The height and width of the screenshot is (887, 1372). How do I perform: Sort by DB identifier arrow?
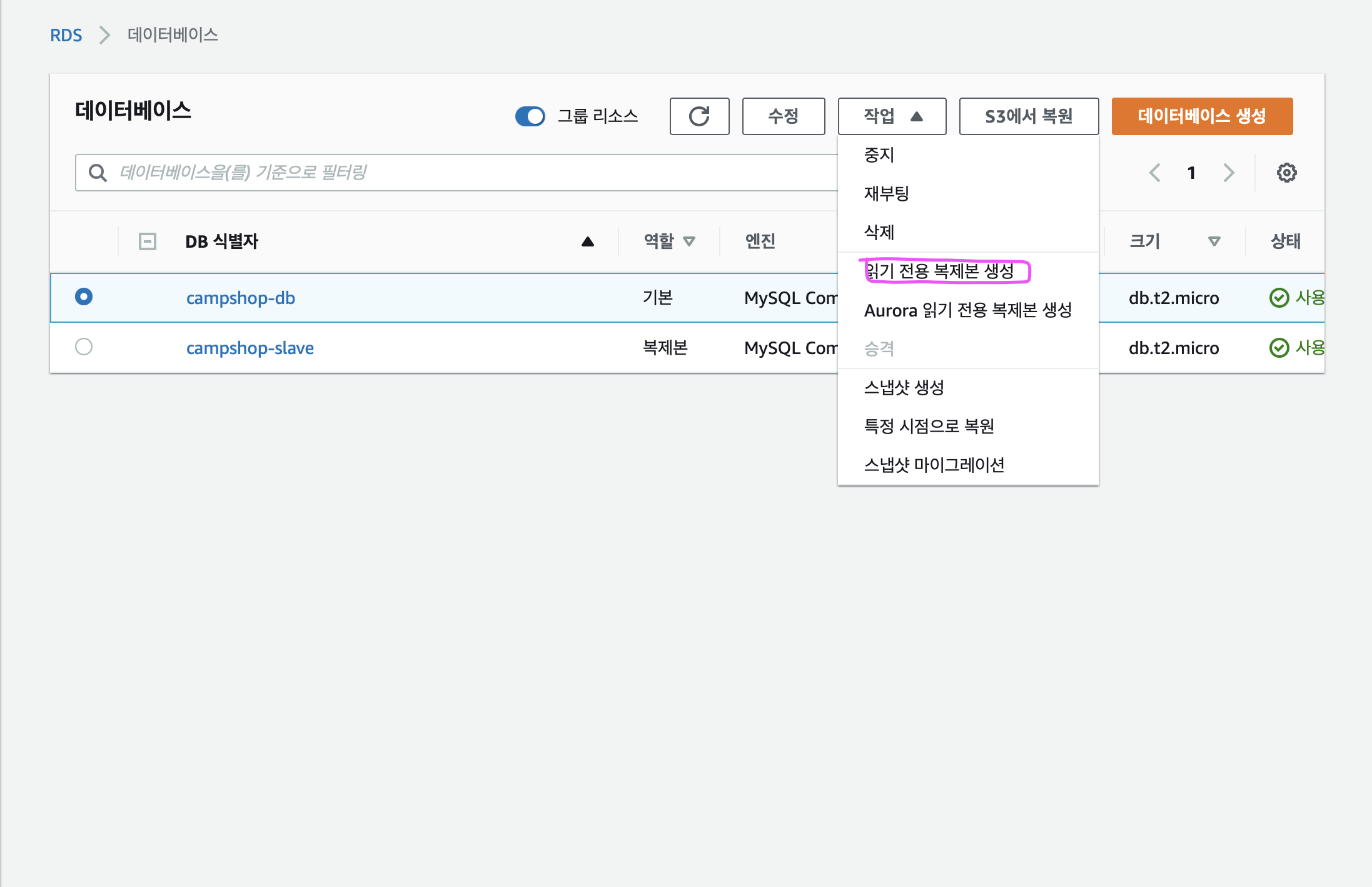click(587, 241)
